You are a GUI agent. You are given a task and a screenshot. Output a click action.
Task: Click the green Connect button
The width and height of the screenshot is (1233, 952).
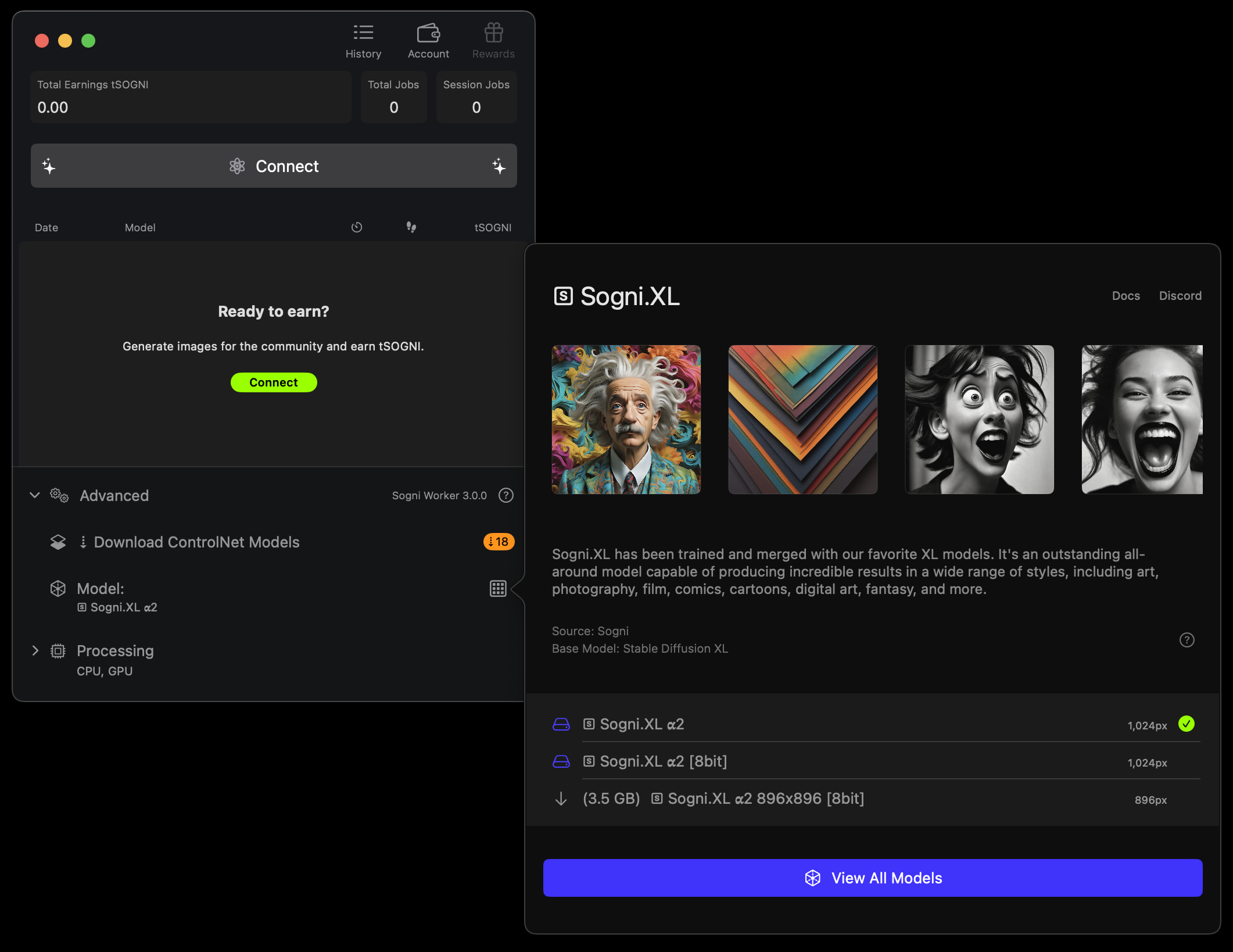pyautogui.click(x=274, y=382)
